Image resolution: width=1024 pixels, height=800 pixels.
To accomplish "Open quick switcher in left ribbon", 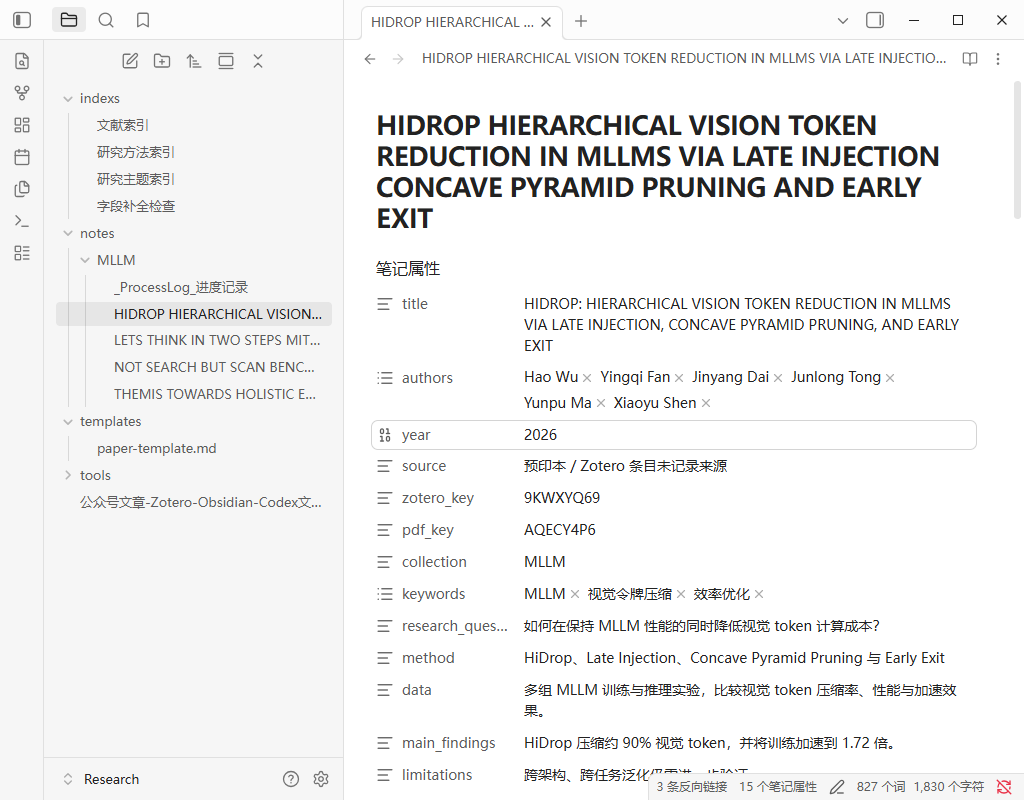I will coord(22,61).
